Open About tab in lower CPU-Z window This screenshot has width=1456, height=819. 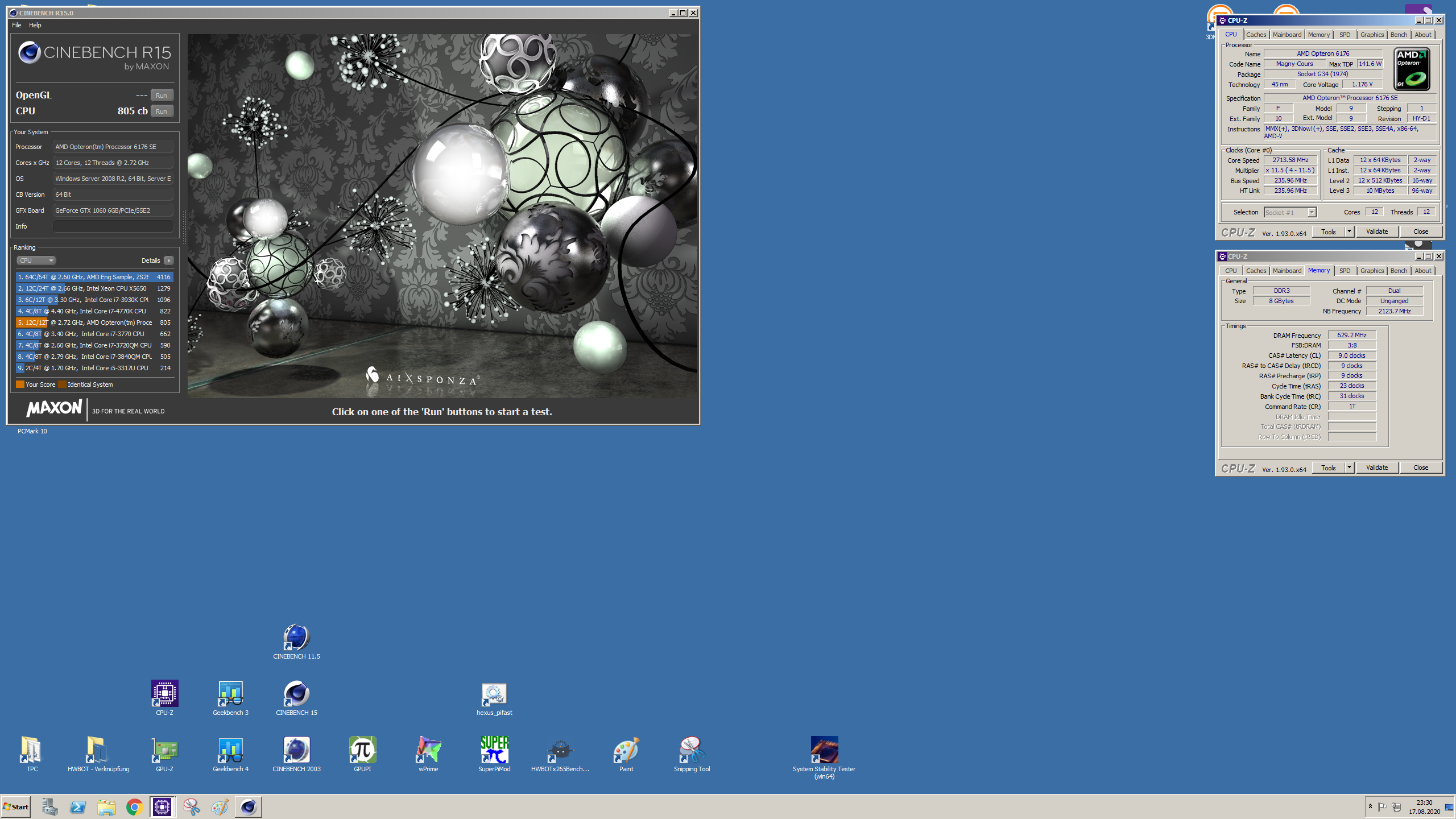point(1422,271)
